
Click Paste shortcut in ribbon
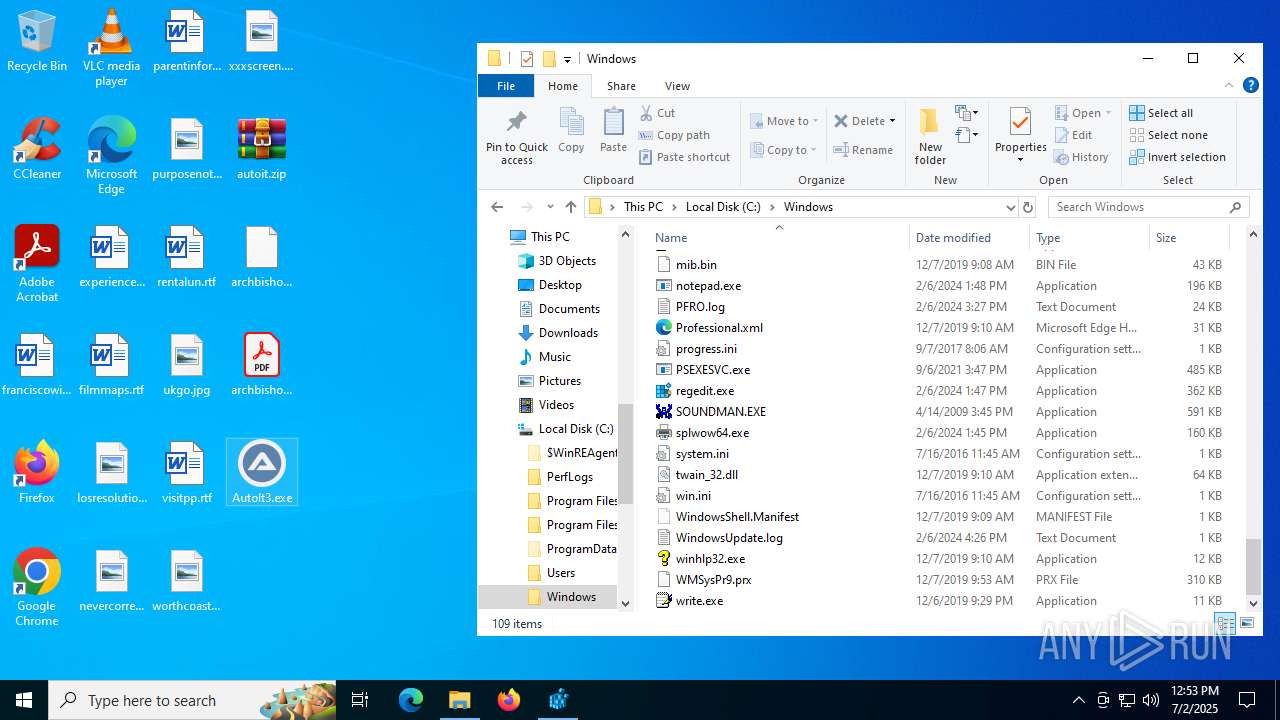684,157
